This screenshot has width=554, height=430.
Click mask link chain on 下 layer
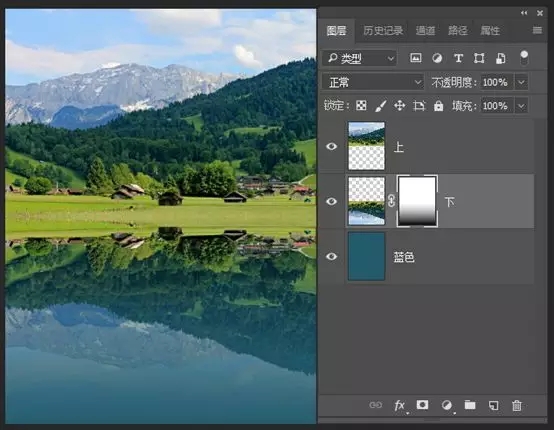coord(391,201)
